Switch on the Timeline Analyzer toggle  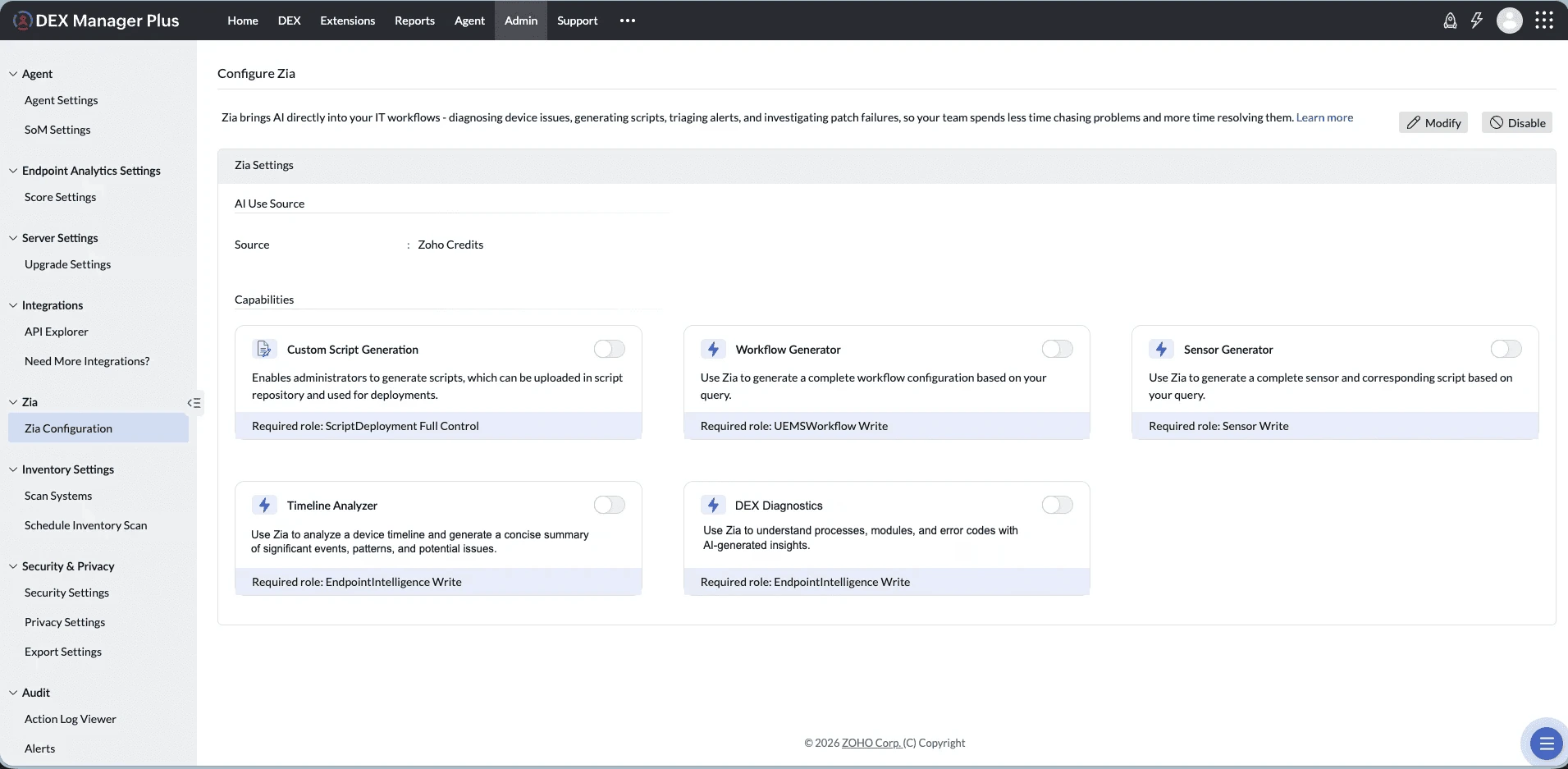pos(610,505)
